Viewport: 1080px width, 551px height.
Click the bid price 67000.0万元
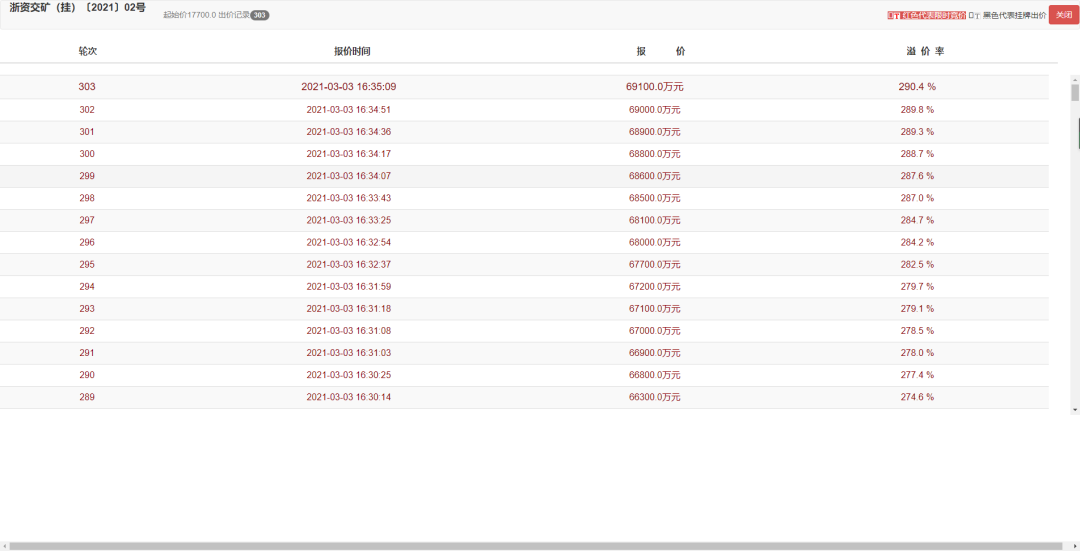click(x=654, y=330)
